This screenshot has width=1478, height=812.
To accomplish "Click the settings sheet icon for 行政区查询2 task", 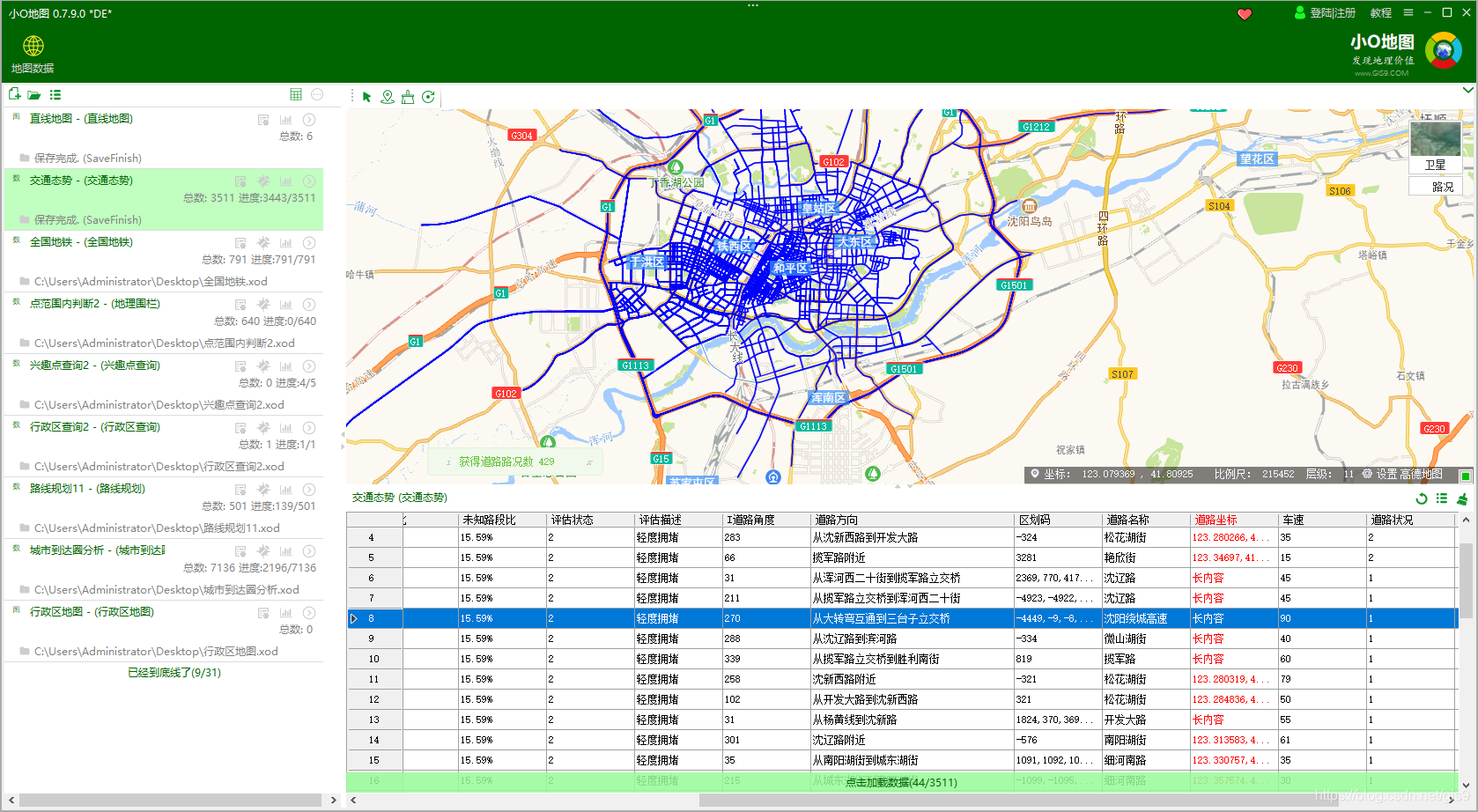I will [240, 428].
